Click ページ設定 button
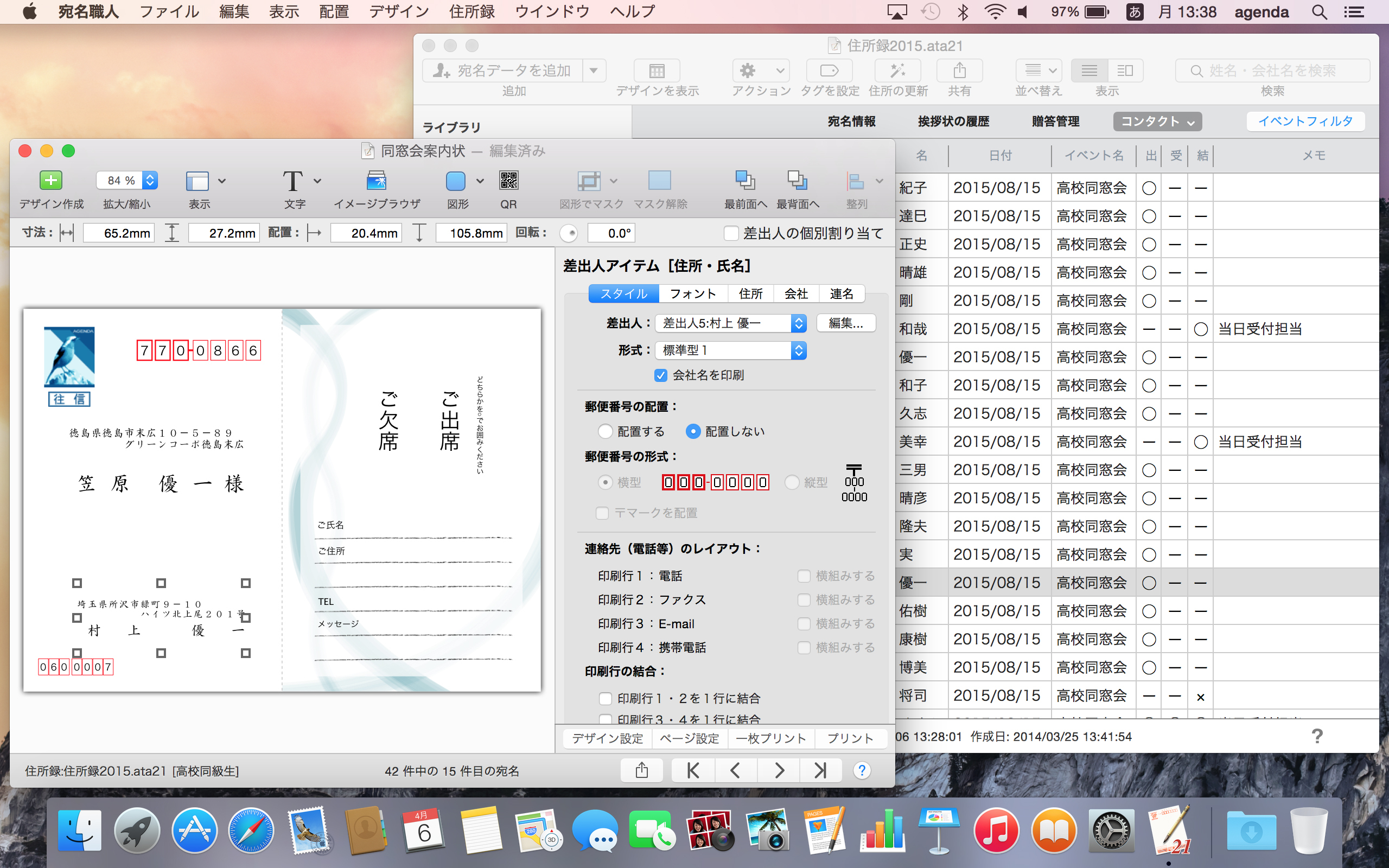Image resolution: width=1389 pixels, height=868 pixels. coord(689,738)
